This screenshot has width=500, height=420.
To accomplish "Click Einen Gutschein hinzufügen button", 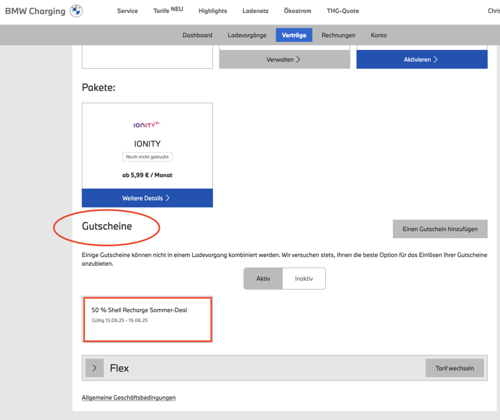I will [440, 229].
